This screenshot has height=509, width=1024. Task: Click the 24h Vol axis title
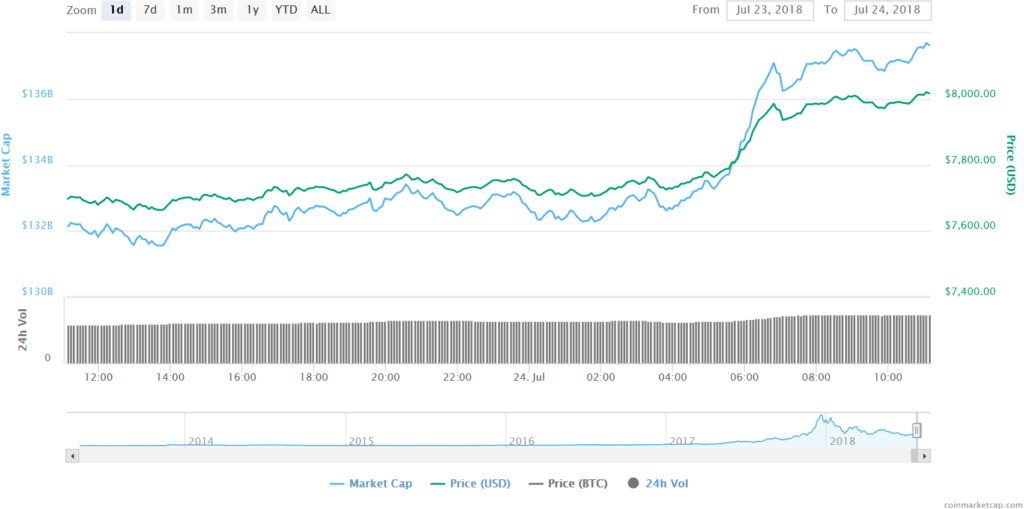coord(22,330)
